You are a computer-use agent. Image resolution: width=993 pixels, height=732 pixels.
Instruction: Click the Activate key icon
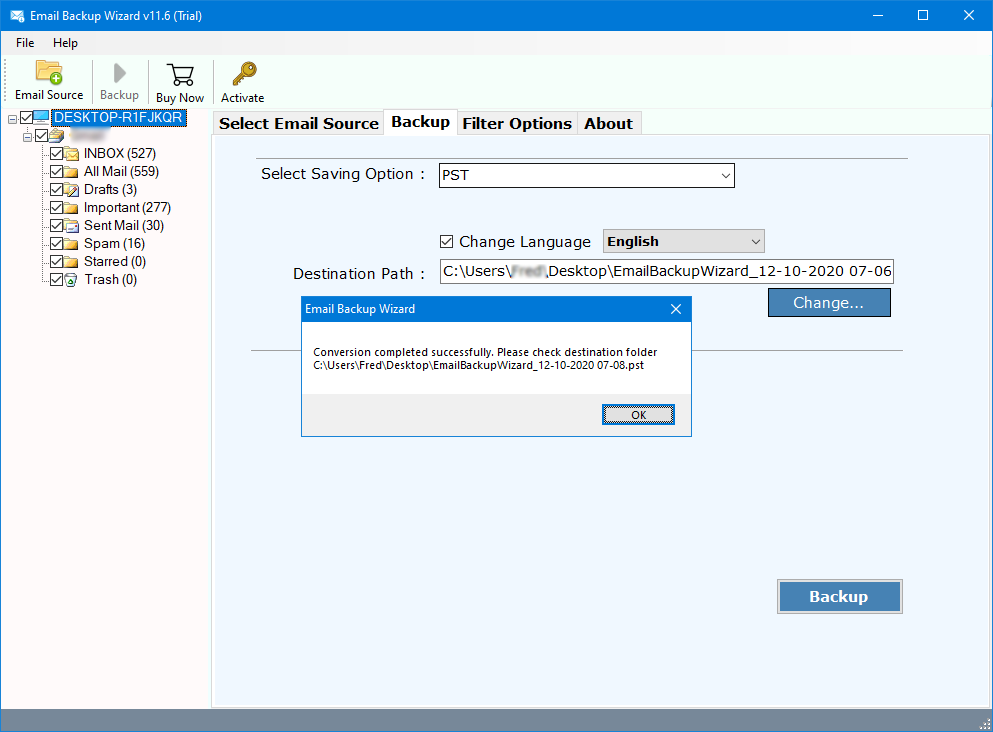pos(244,73)
